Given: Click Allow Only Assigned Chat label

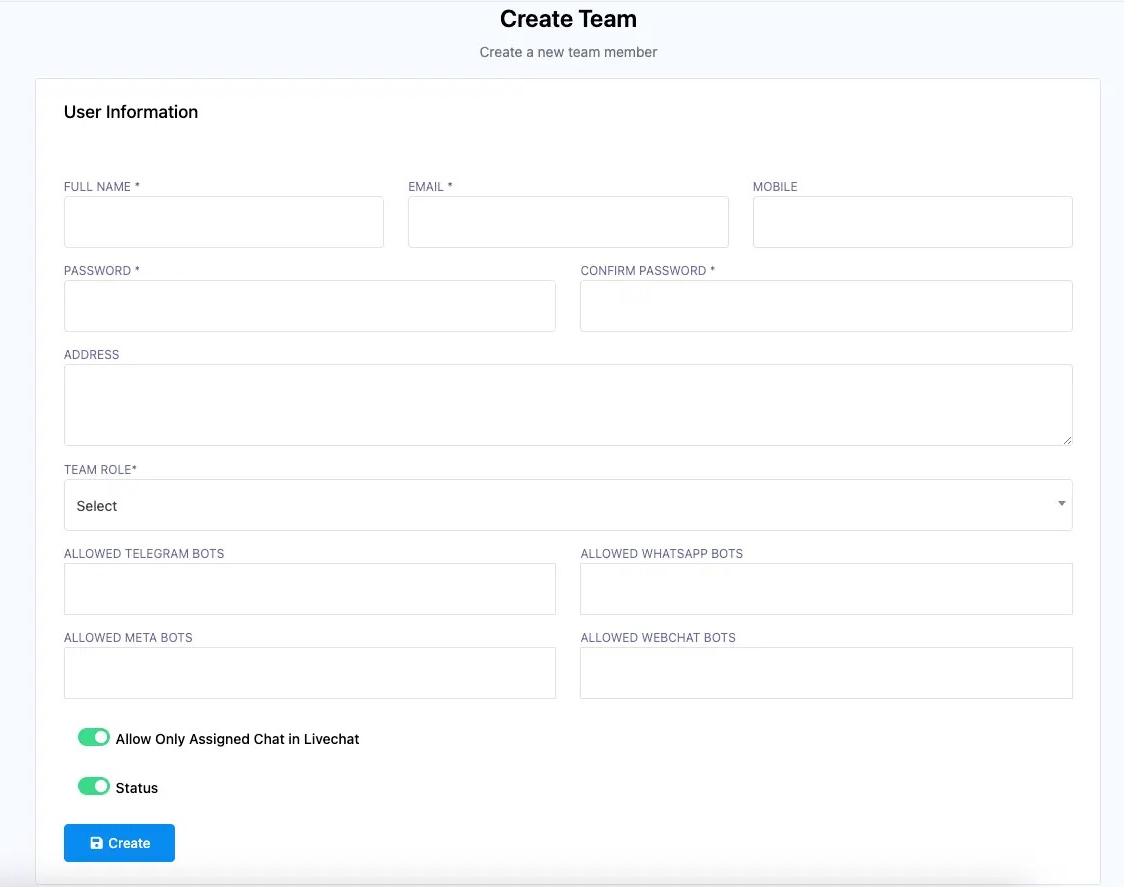Looking at the screenshot, I should click(x=237, y=739).
